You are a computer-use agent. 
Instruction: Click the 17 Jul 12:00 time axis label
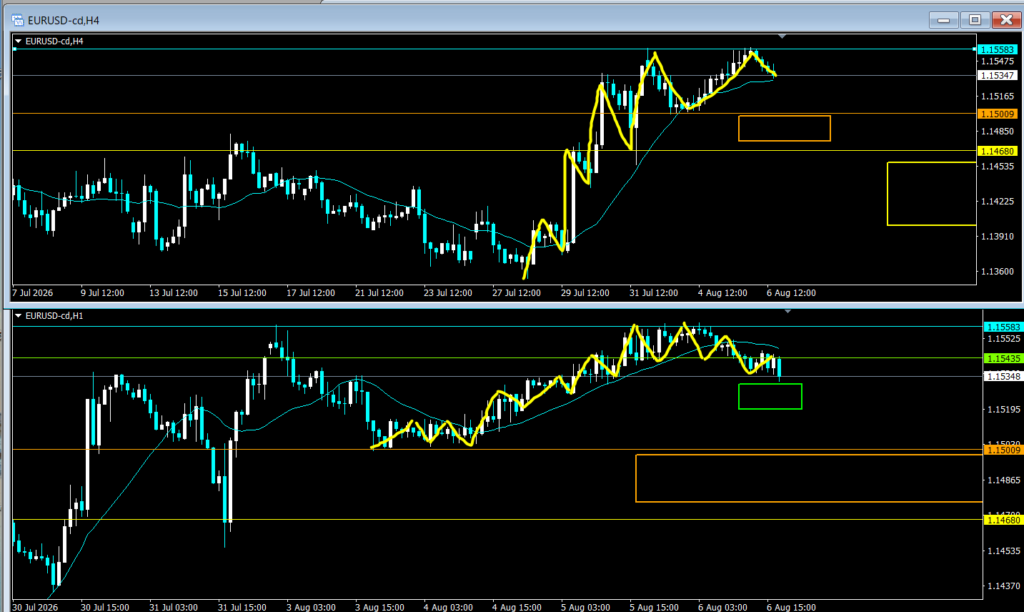(x=310, y=293)
